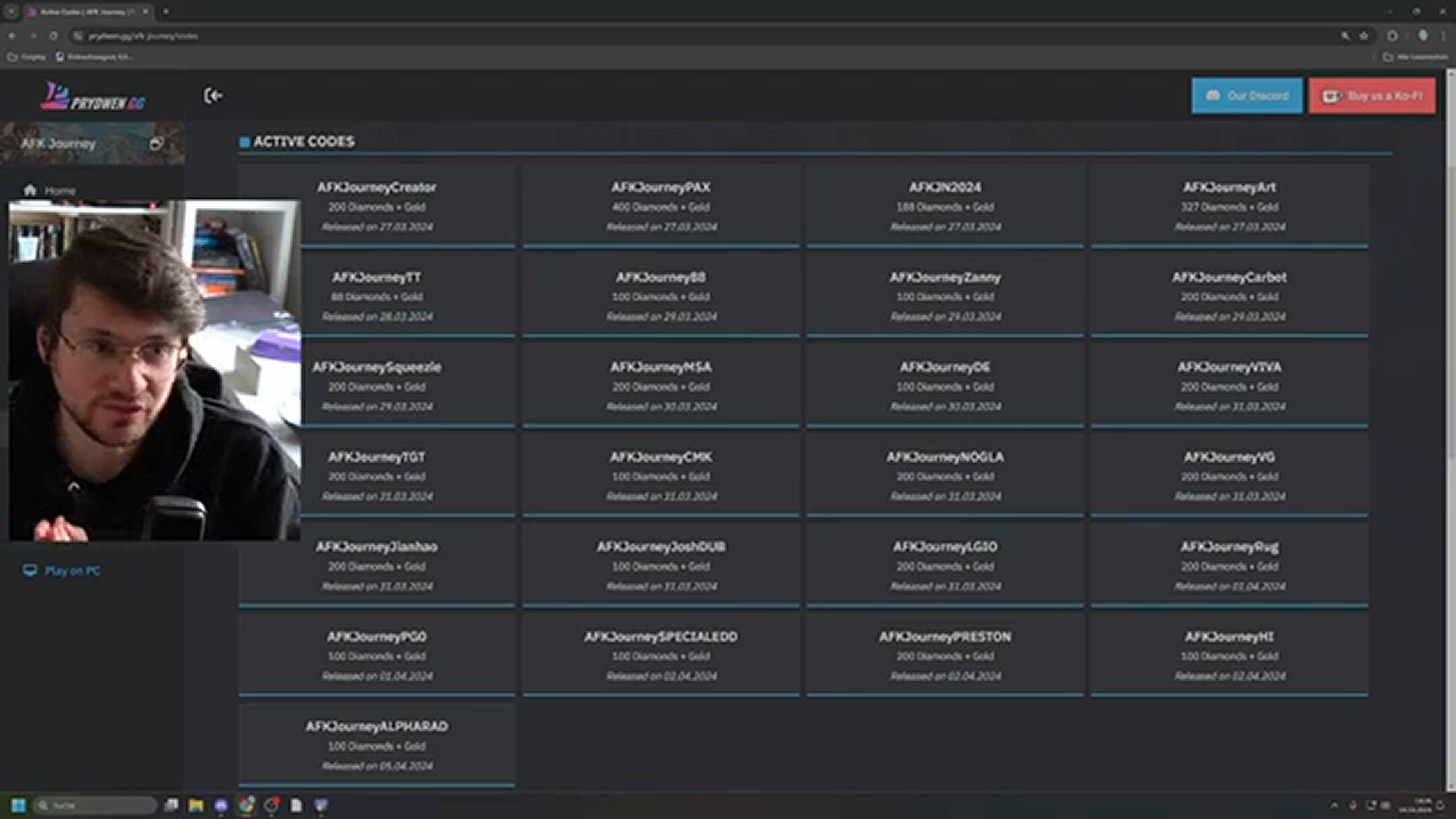Open File Explorer from the taskbar
This screenshot has width=1456, height=819.
coord(196,805)
